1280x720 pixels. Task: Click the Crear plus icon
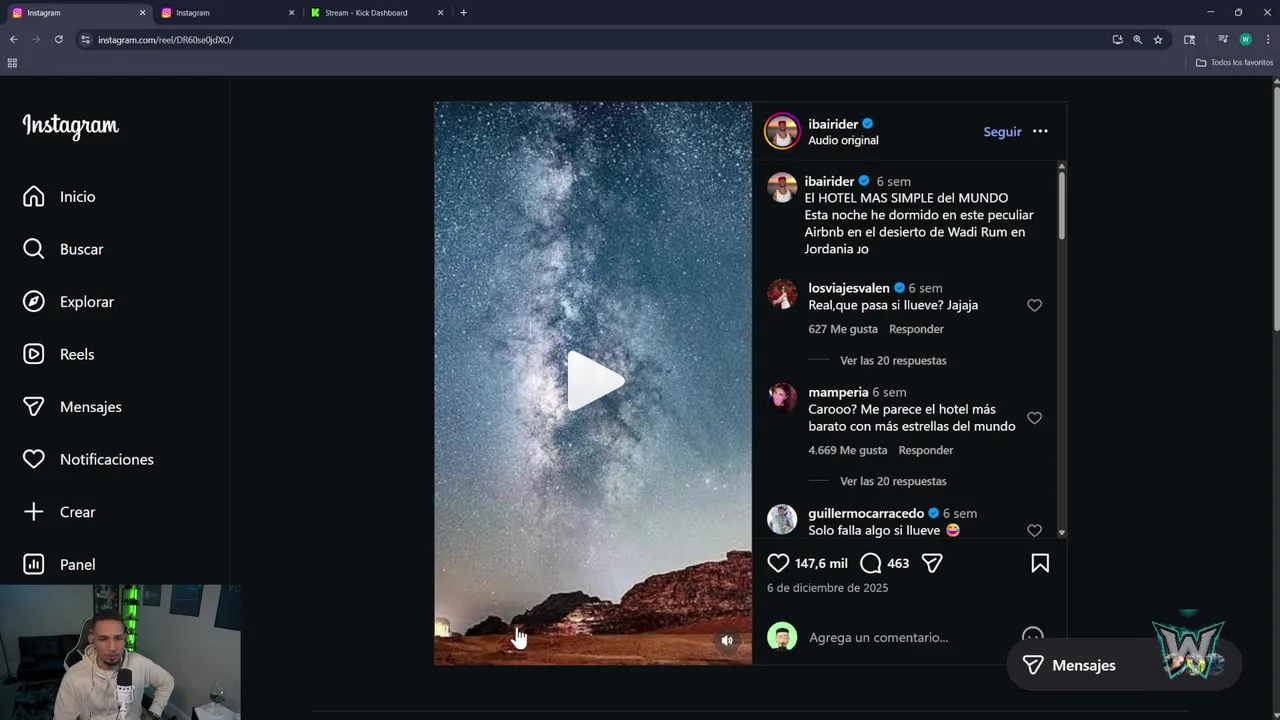[x=34, y=512]
